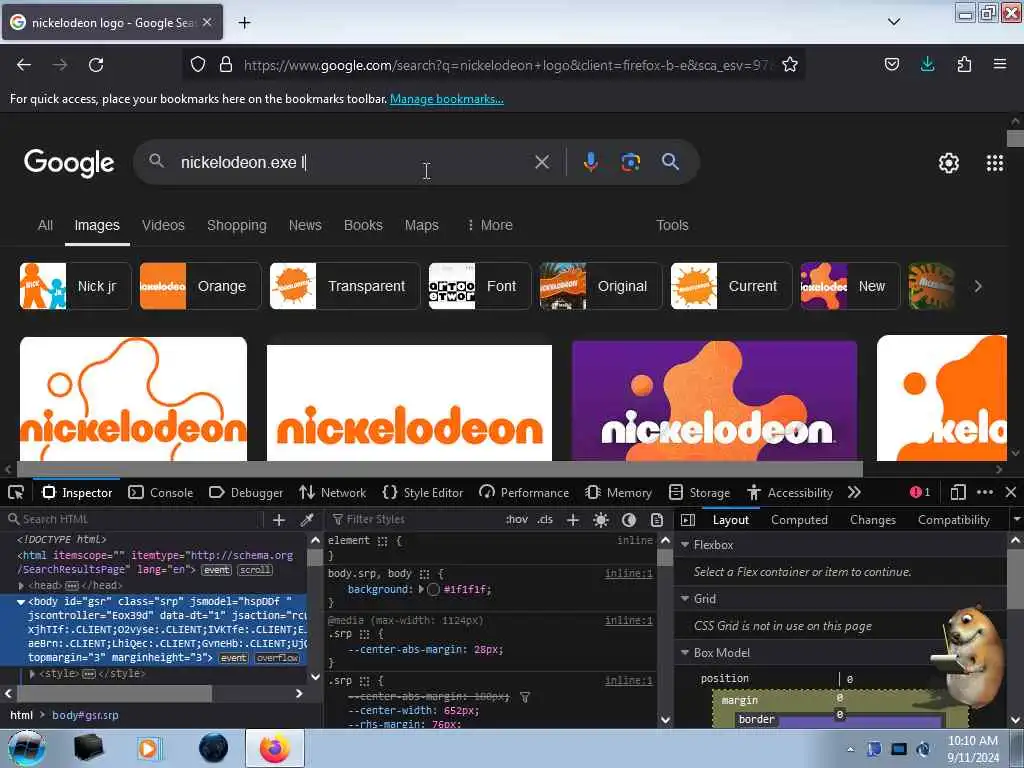Filter by Nick jr chip

[x=75, y=286]
